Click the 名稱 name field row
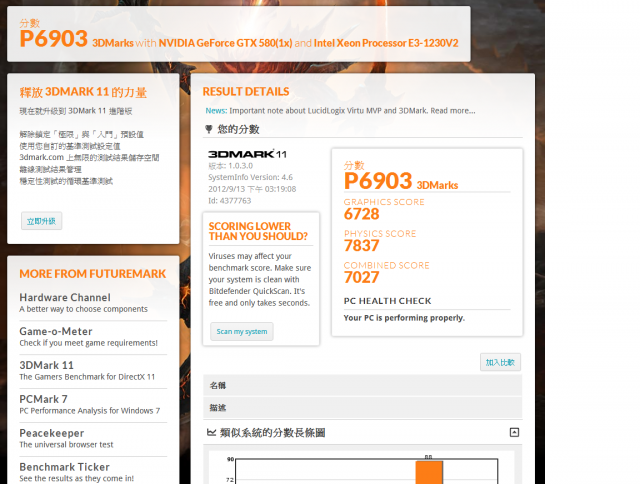This screenshot has width=640, height=484. [x=362, y=385]
